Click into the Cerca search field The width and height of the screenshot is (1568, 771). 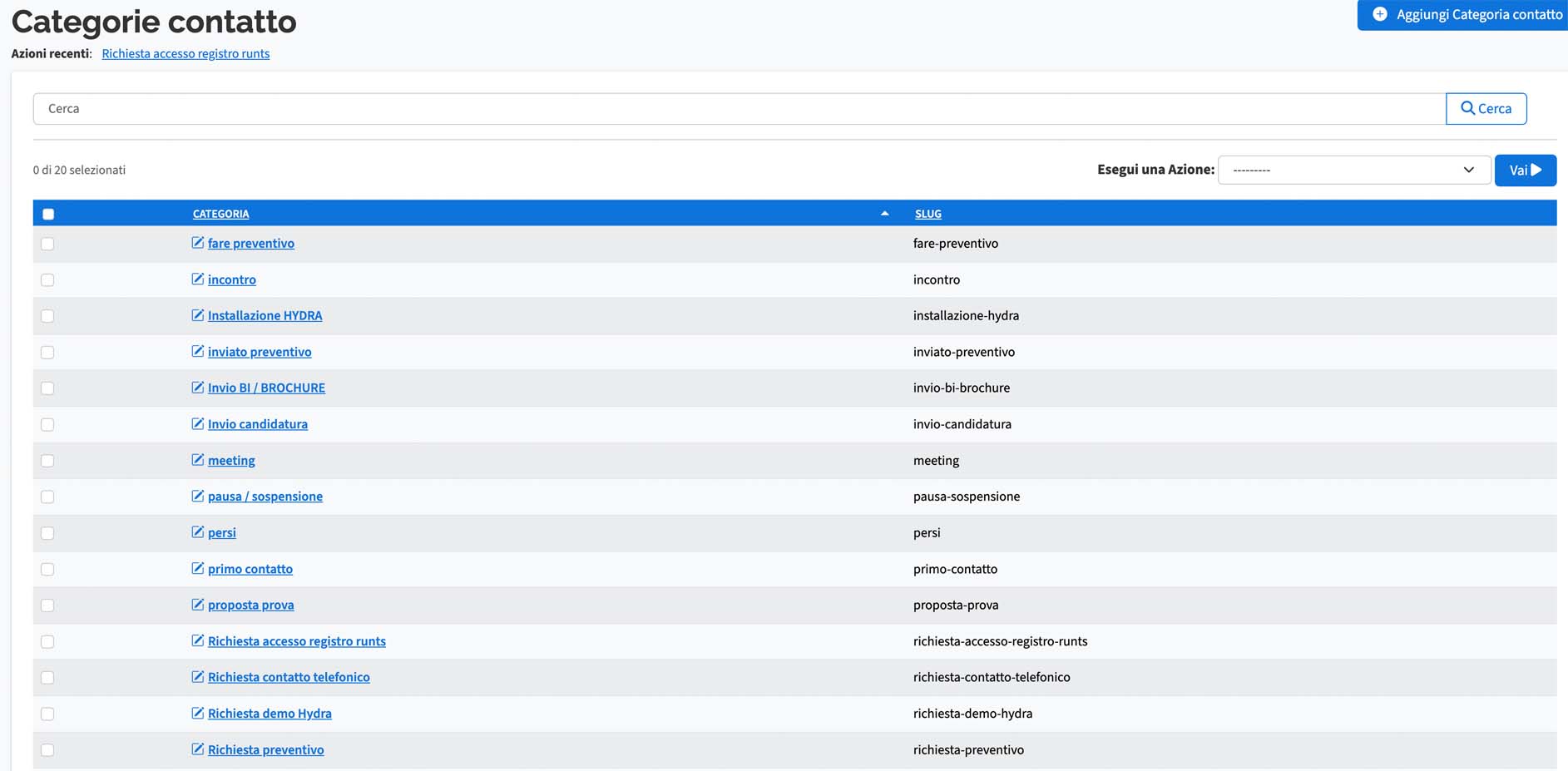tap(739, 108)
